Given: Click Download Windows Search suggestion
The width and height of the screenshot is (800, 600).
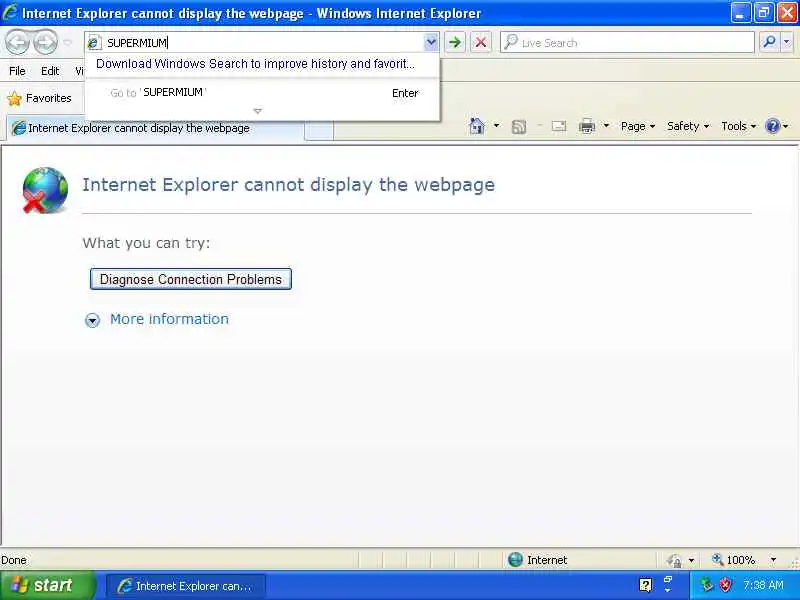Looking at the screenshot, I should coord(256,64).
